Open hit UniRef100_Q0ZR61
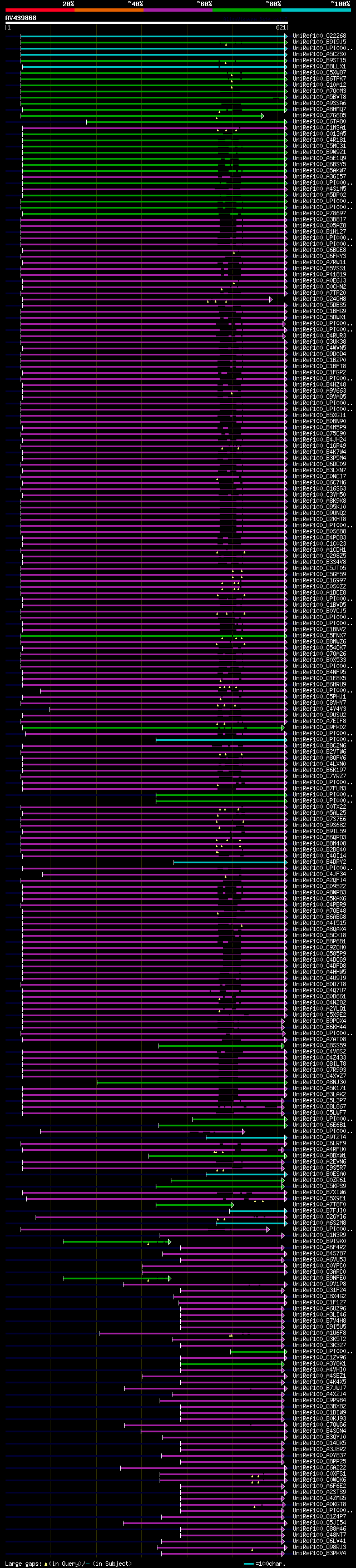The width and height of the screenshot is (356, 1568). pos(319,1180)
